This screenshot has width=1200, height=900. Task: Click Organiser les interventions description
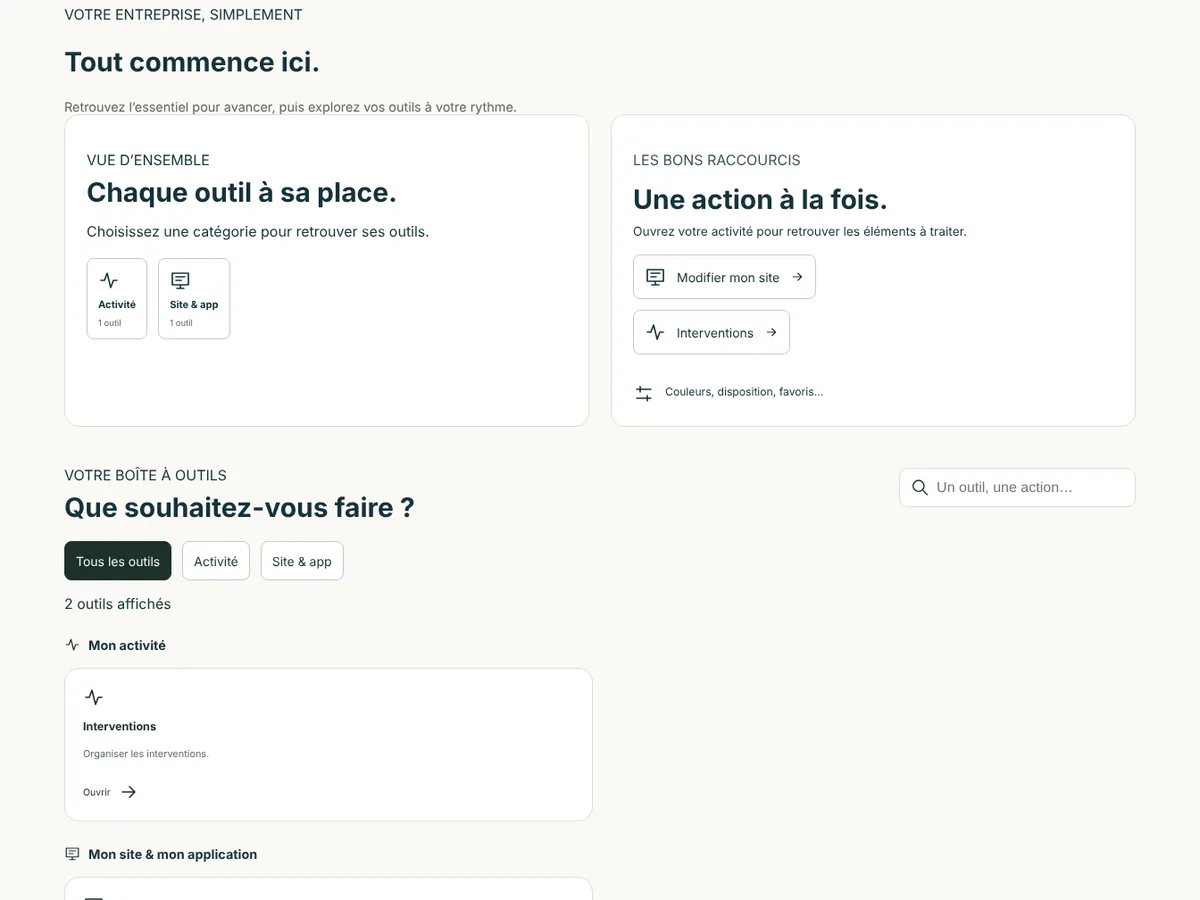point(146,754)
